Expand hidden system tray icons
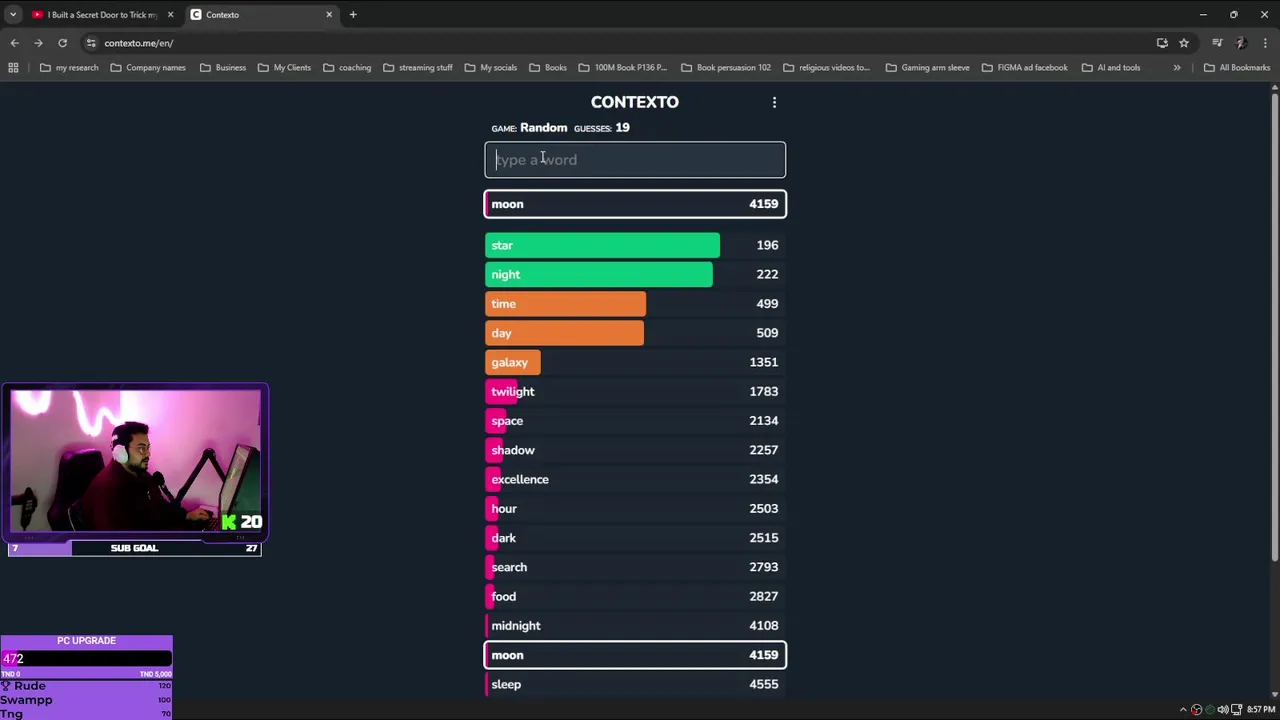 [1183, 710]
